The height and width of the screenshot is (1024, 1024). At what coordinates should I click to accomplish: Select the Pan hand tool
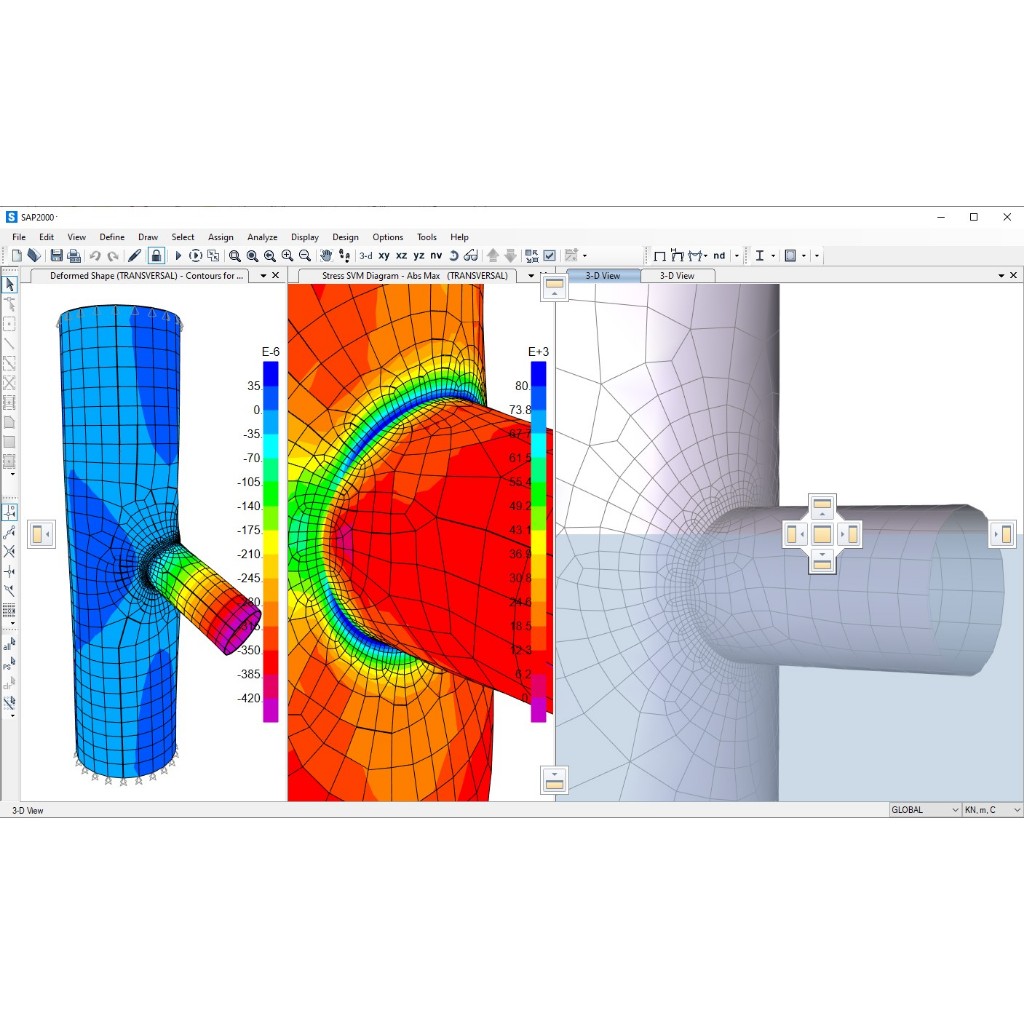click(x=326, y=255)
